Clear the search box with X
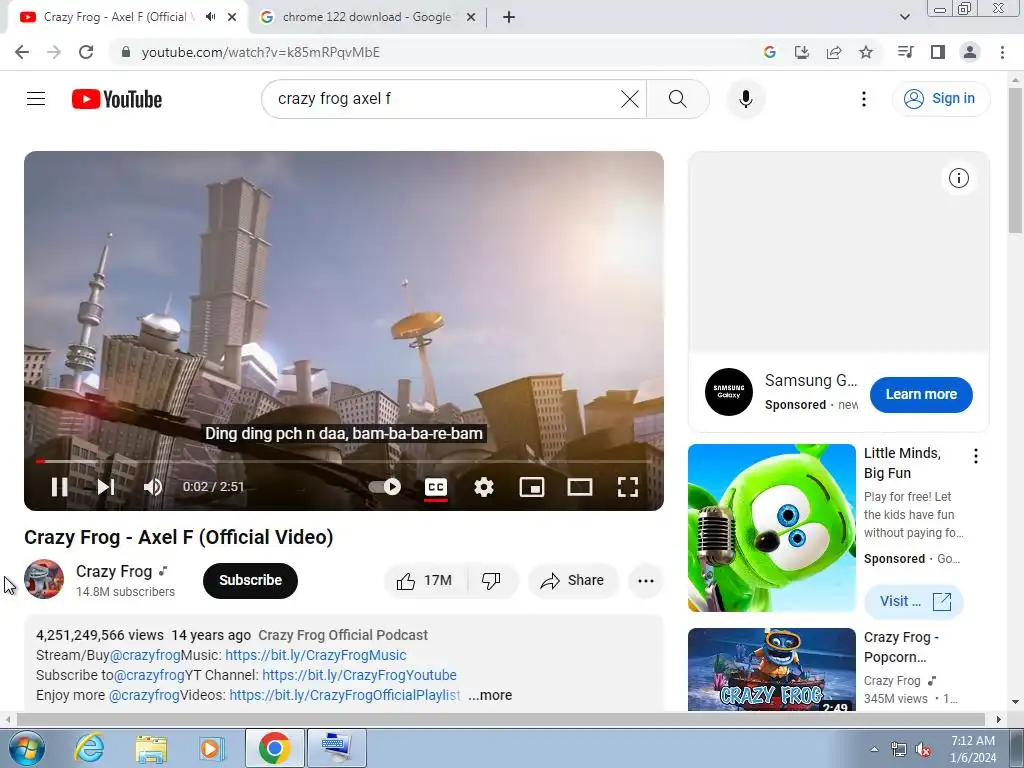Viewport: 1024px width, 768px height. coord(630,99)
